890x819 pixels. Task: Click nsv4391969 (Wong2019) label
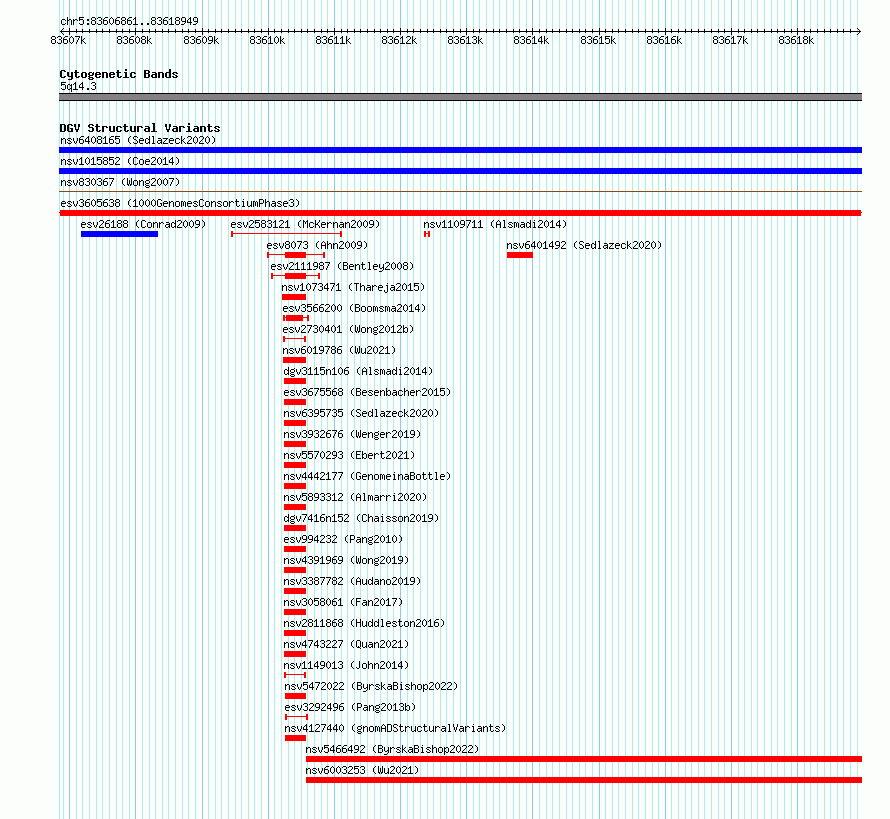pyautogui.click(x=346, y=560)
